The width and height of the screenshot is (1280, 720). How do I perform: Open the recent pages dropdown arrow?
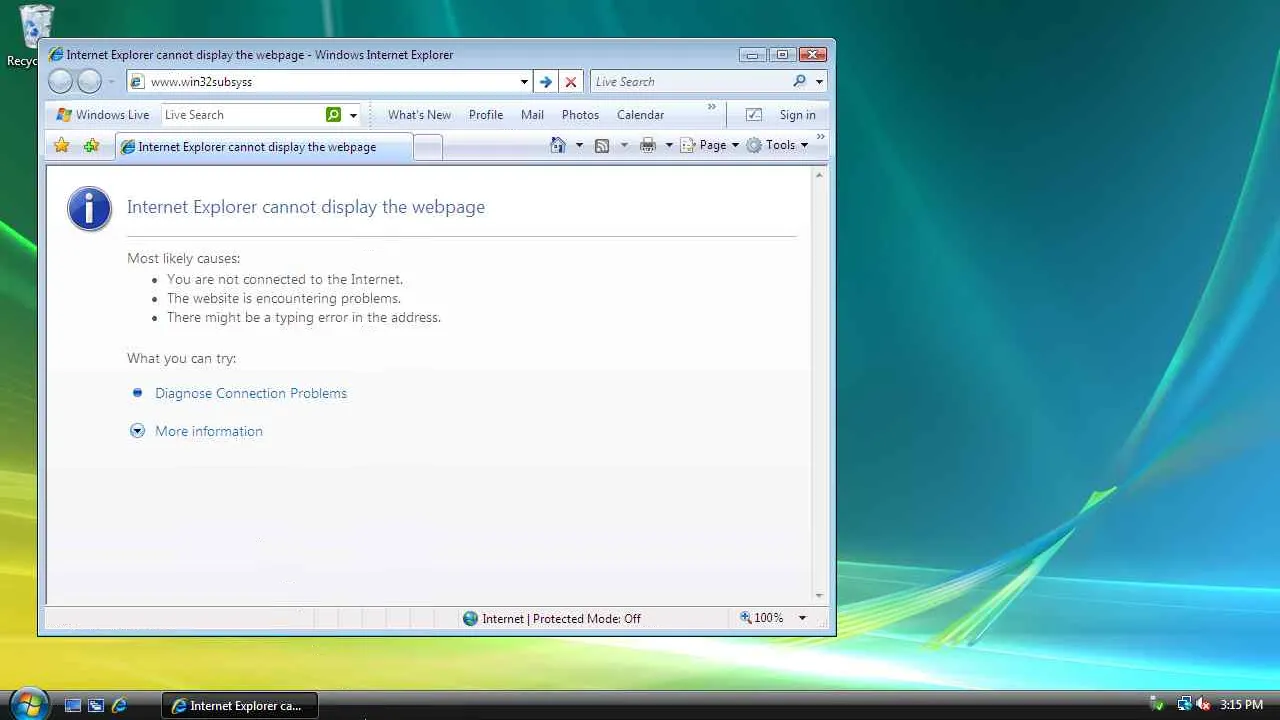pos(111,82)
